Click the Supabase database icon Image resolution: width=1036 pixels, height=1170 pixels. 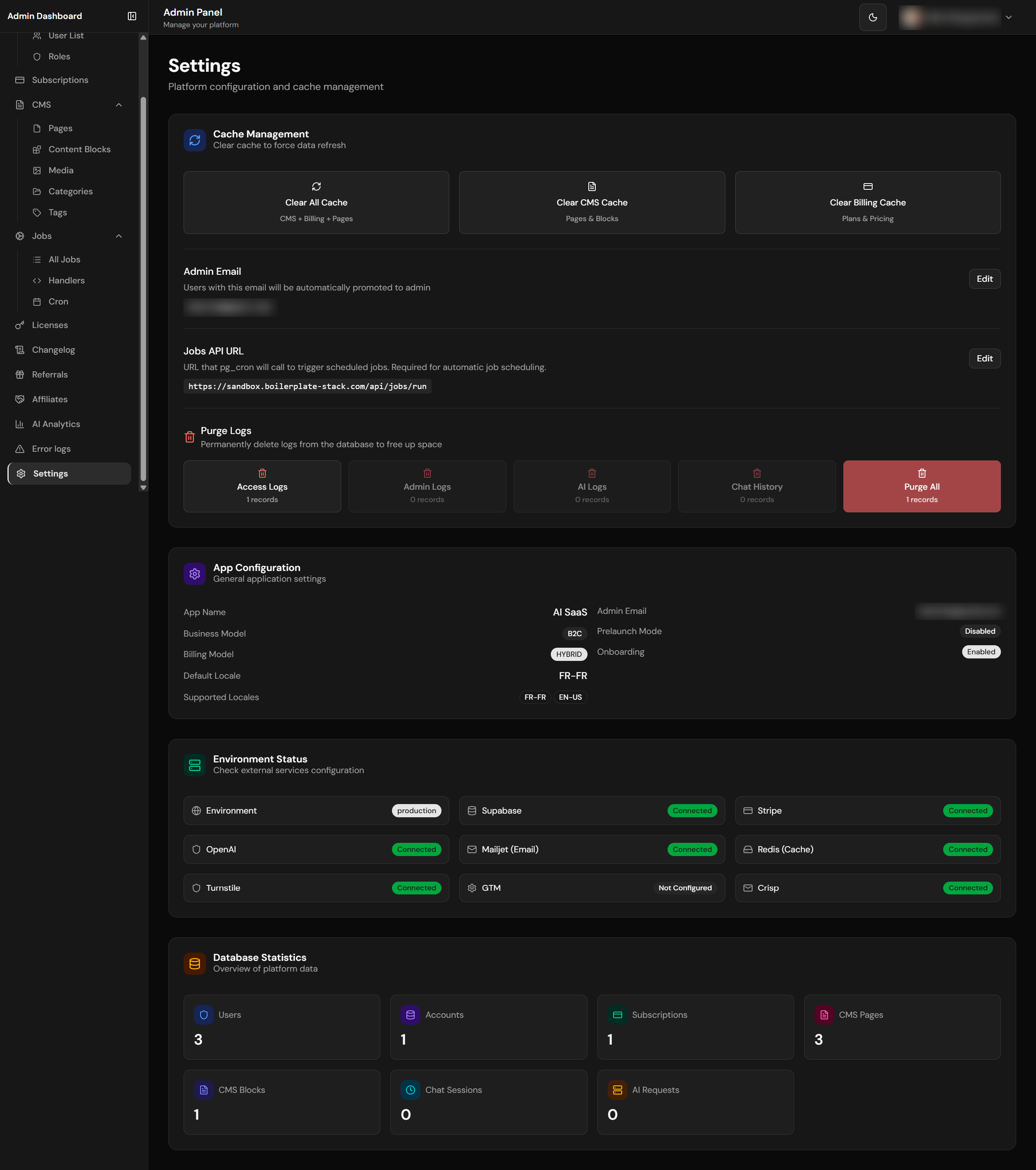472,811
